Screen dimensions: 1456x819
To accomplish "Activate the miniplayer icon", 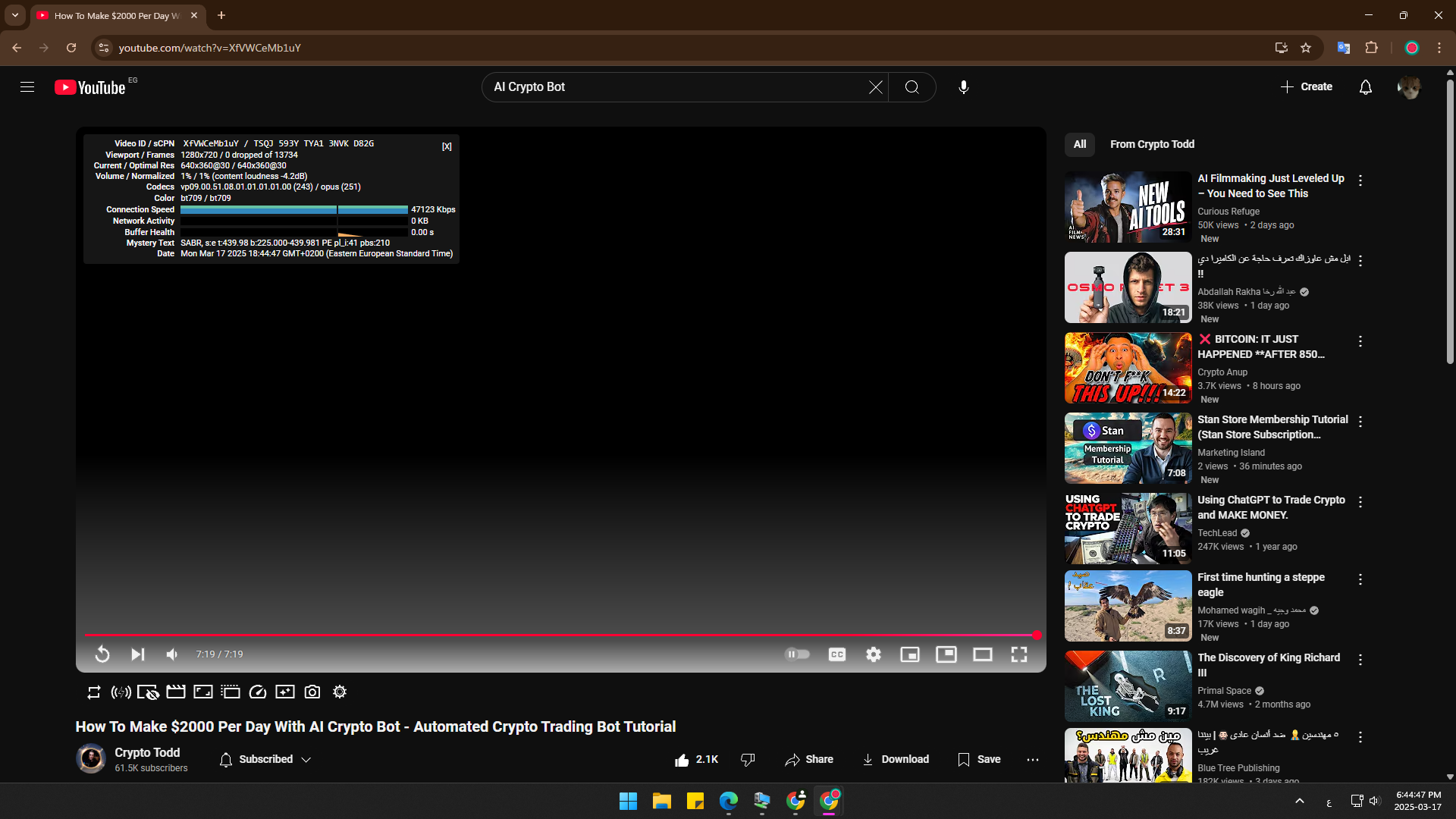I will click(910, 654).
